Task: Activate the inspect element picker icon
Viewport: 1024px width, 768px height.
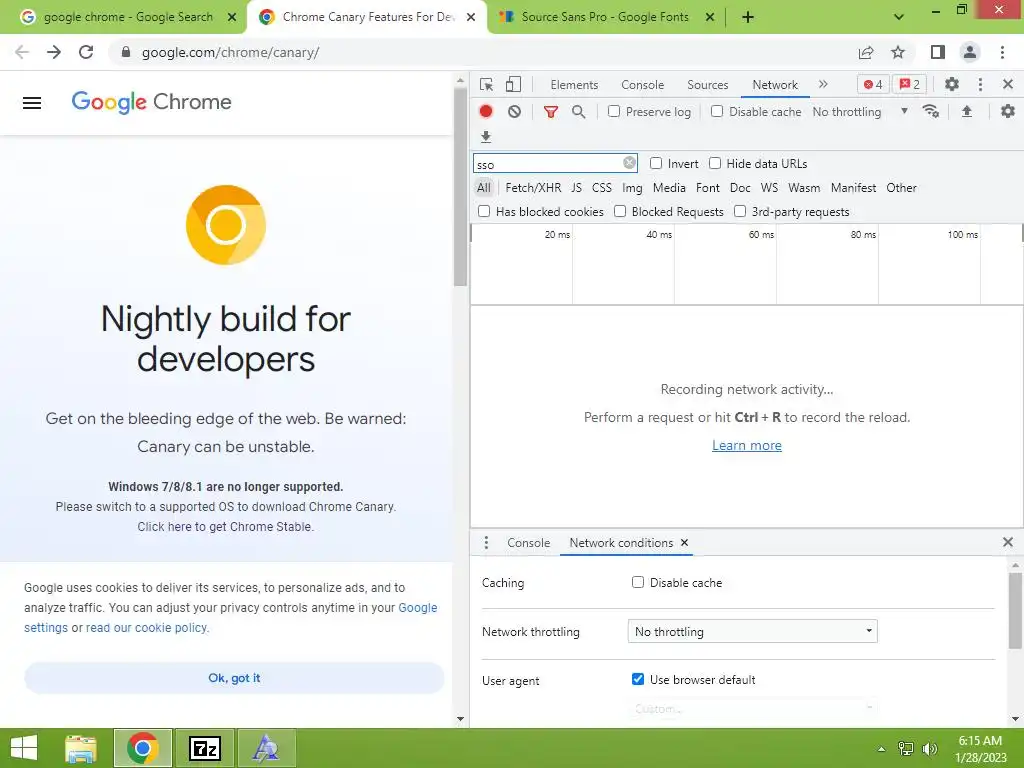Action: pos(486,84)
